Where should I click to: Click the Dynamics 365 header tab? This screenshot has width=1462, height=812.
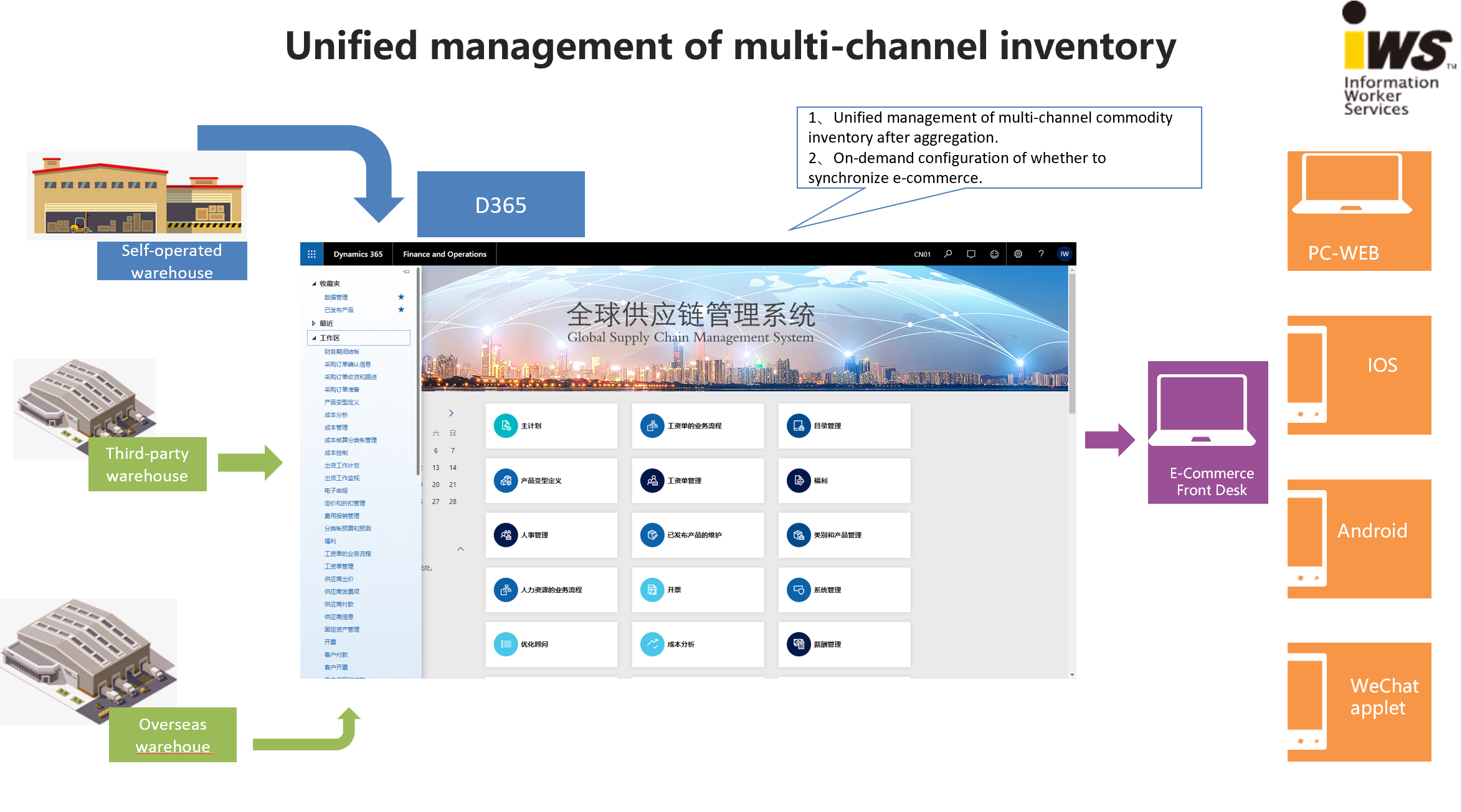click(358, 254)
